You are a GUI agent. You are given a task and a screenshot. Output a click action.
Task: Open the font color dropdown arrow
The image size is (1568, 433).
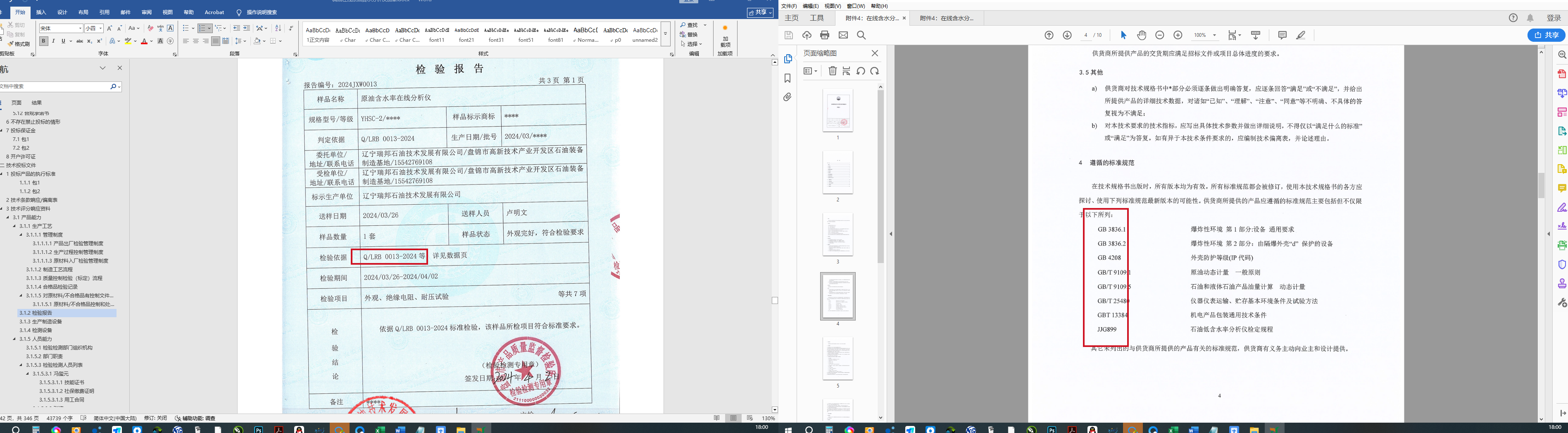pyautogui.click(x=151, y=41)
